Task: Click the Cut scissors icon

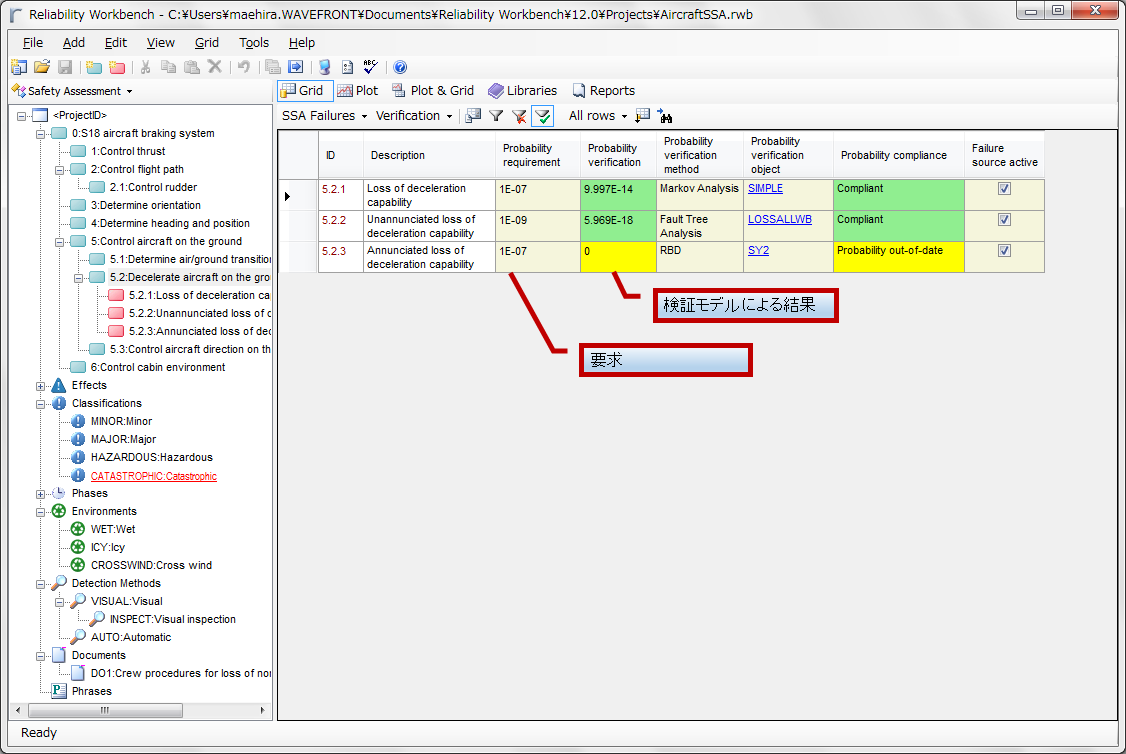Action: [145, 67]
